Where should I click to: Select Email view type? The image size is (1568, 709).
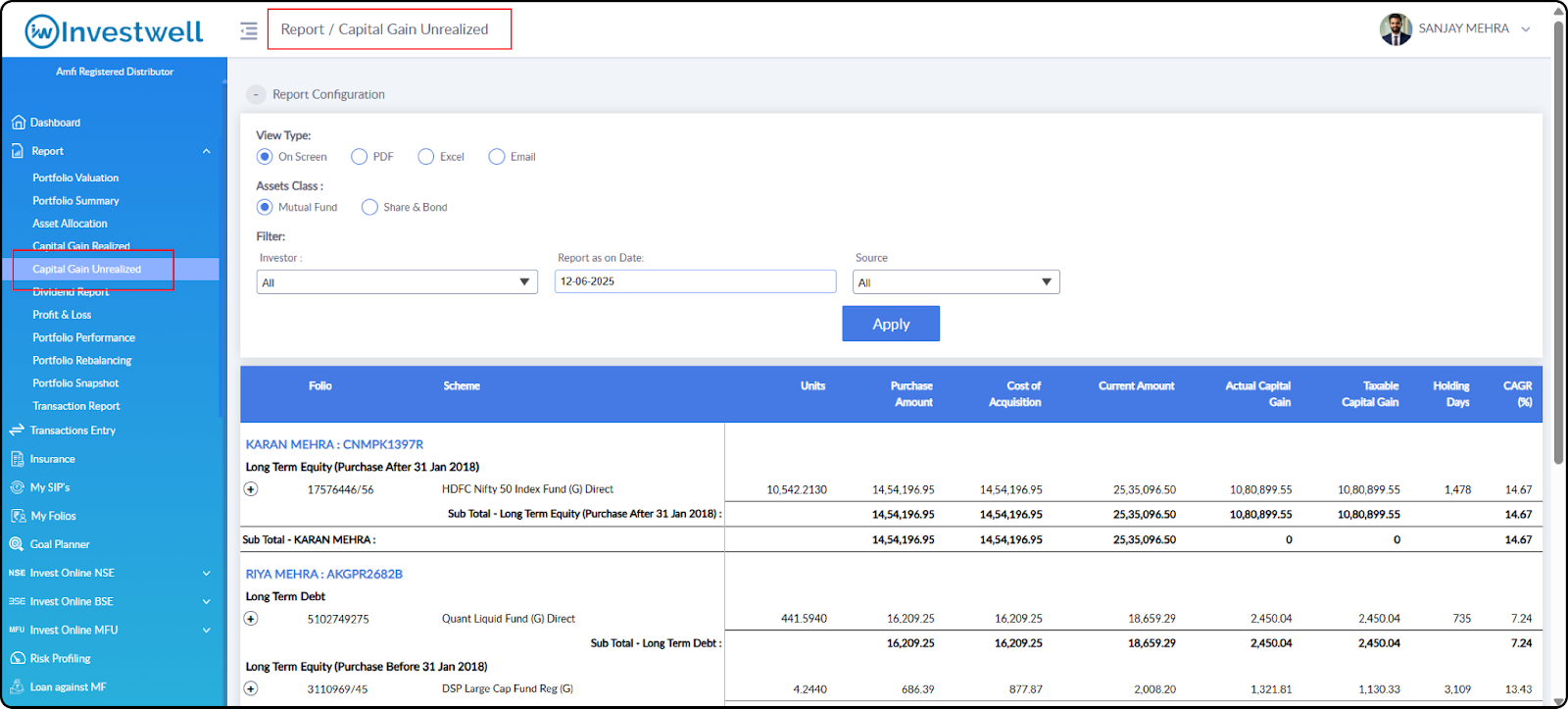pyautogui.click(x=497, y=157)
